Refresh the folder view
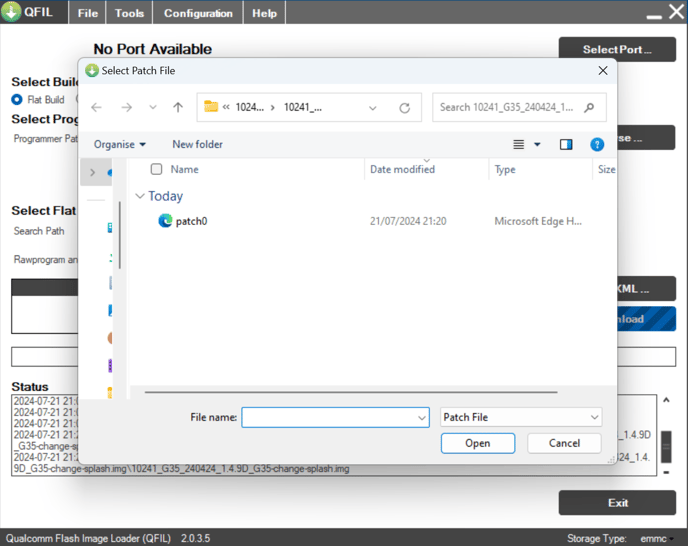This screenshot has width=688, height=546. (405, 108)
